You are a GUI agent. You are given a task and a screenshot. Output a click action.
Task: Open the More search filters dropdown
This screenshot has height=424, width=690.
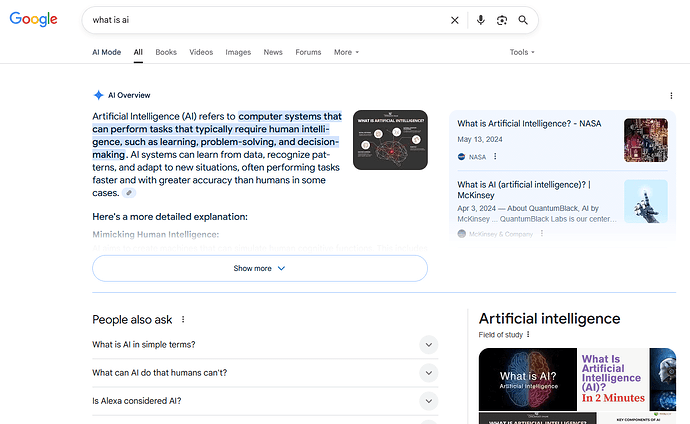pyautogui.click(x=346, y=52)
